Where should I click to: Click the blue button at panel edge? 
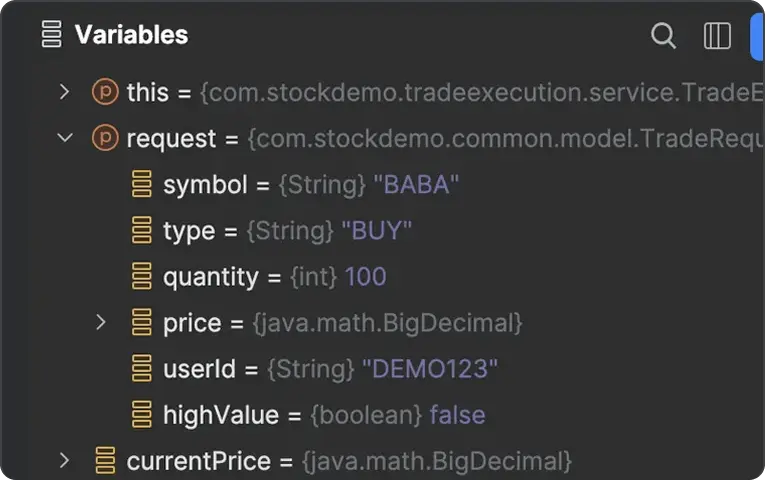pyautogui.click(x=757, y=36)
